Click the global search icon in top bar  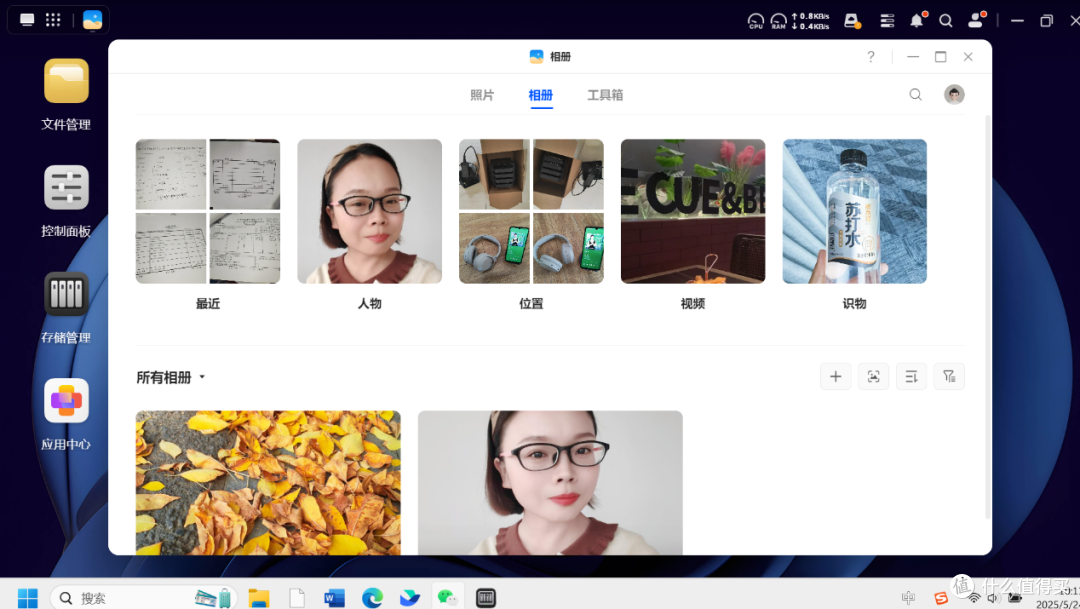tap(946, 21)
